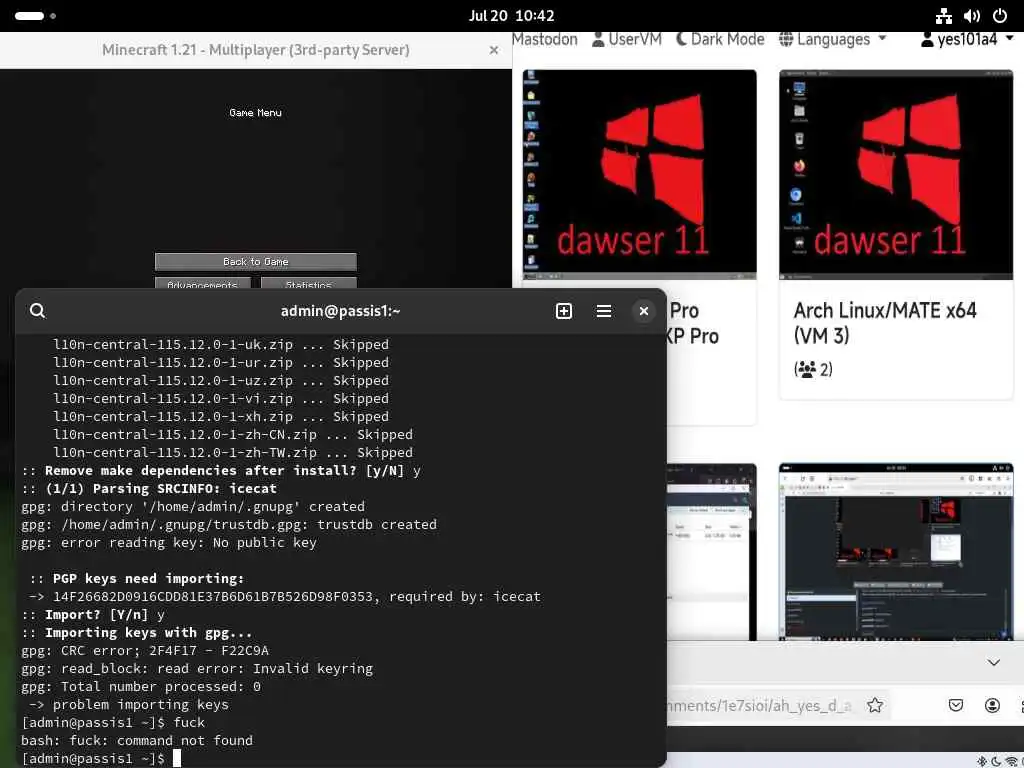Click the terminal prompt line at bottom
Image resolution: width=1024 pixels, height=768 pixels.
click(101, 758)
